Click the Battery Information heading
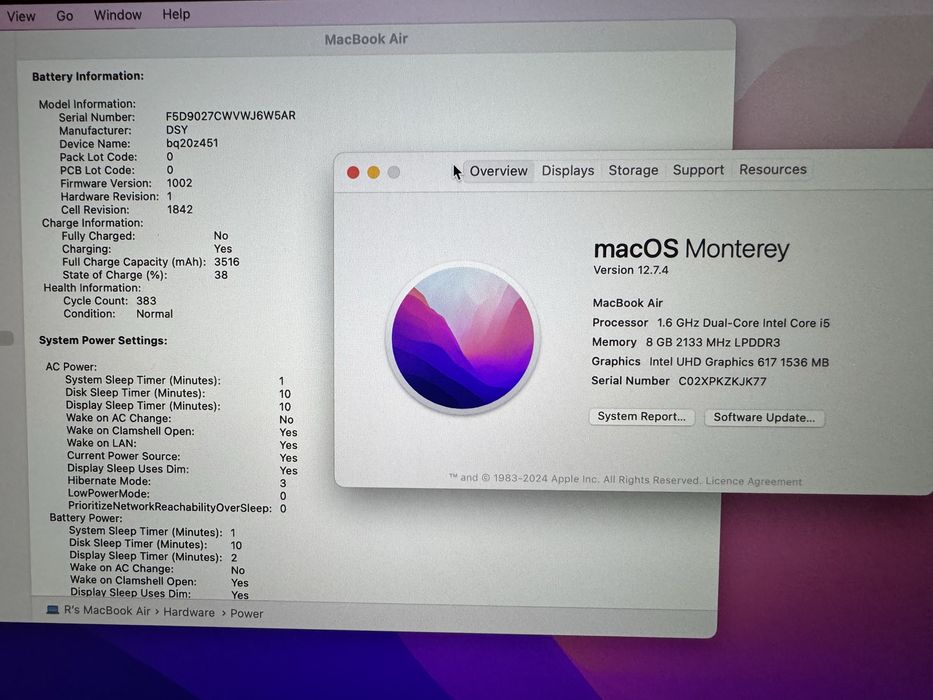Screen dimensions: 933x700 [x=88, y=76]
